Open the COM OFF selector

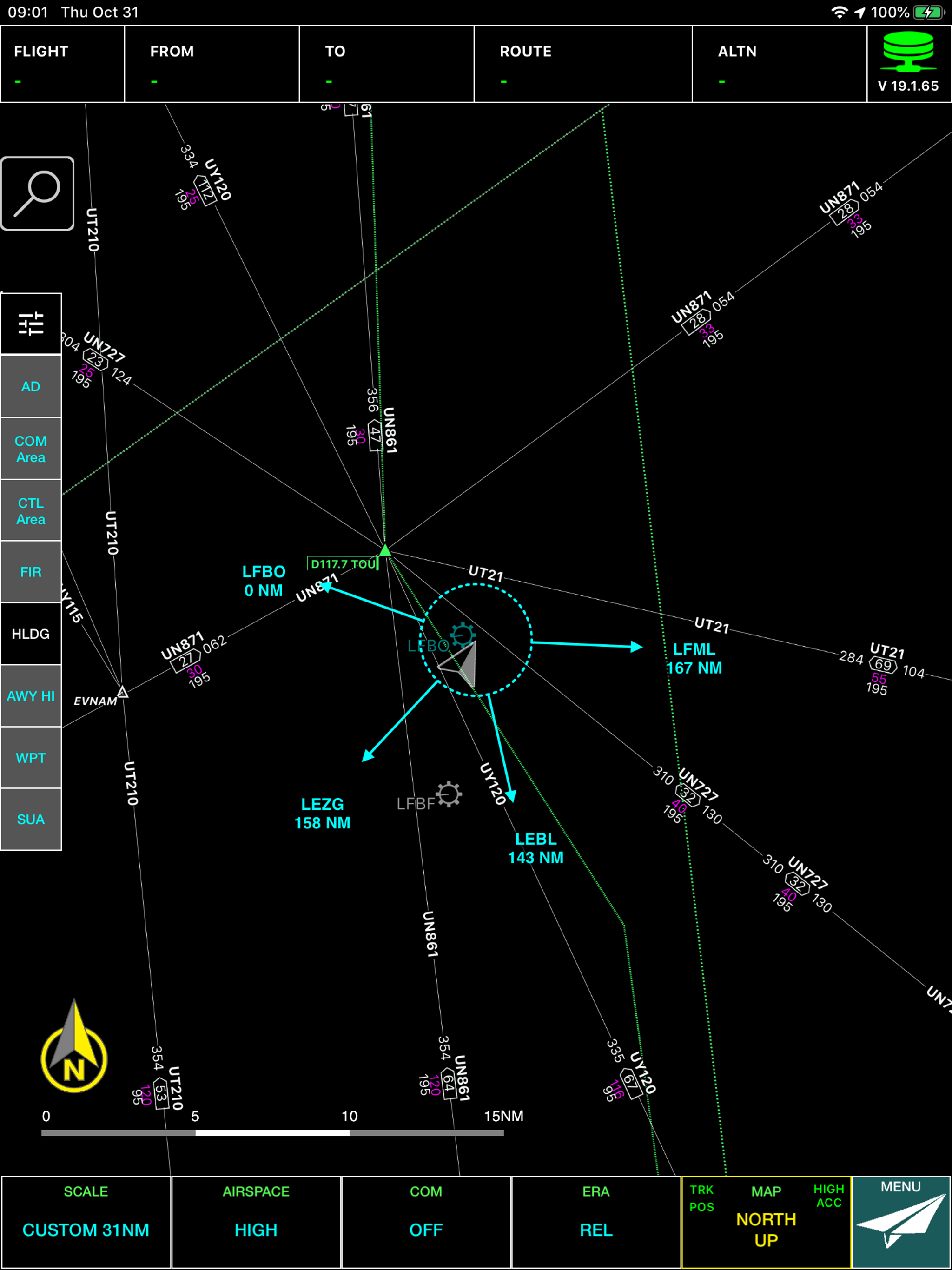[426, 1221]
